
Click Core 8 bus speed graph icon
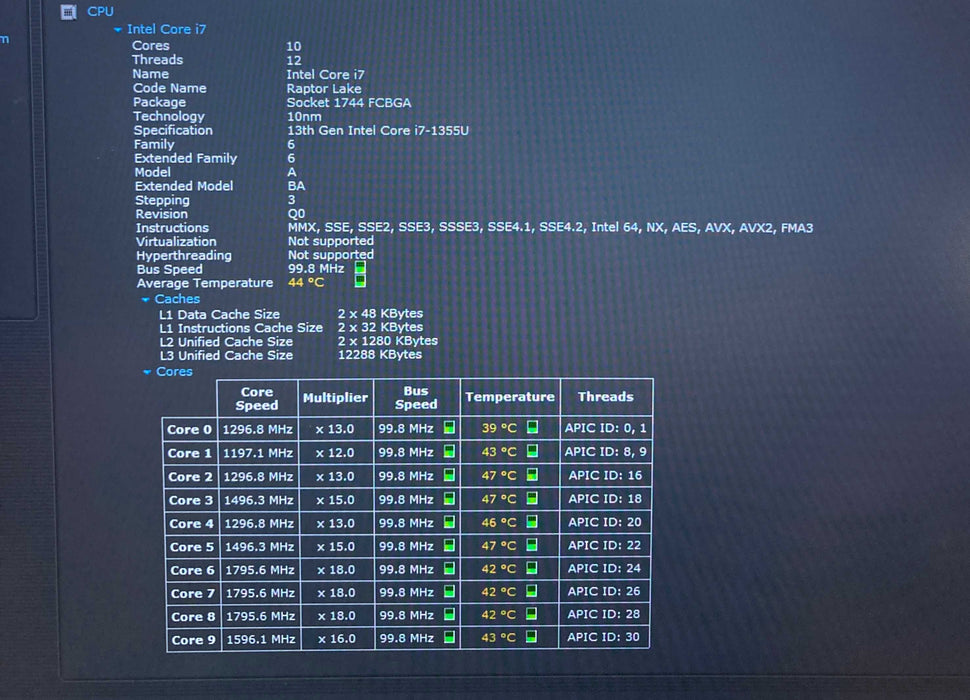450,615
